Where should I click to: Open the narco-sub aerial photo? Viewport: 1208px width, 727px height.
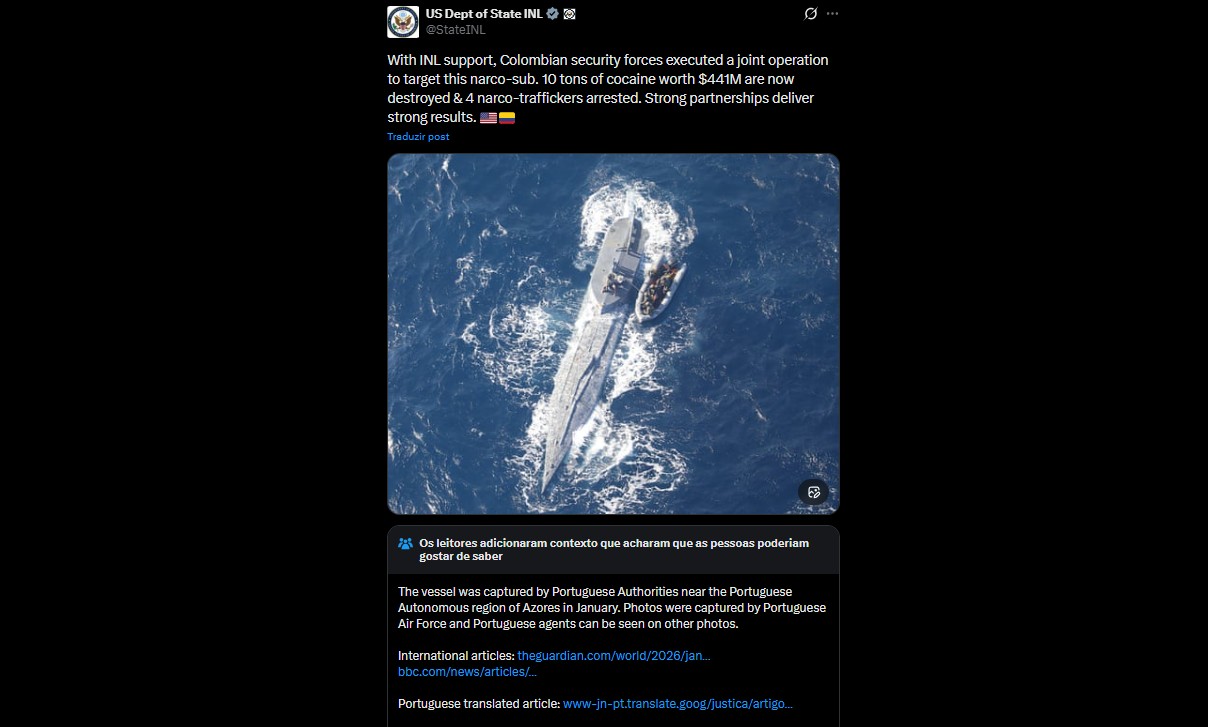point(613,334)
